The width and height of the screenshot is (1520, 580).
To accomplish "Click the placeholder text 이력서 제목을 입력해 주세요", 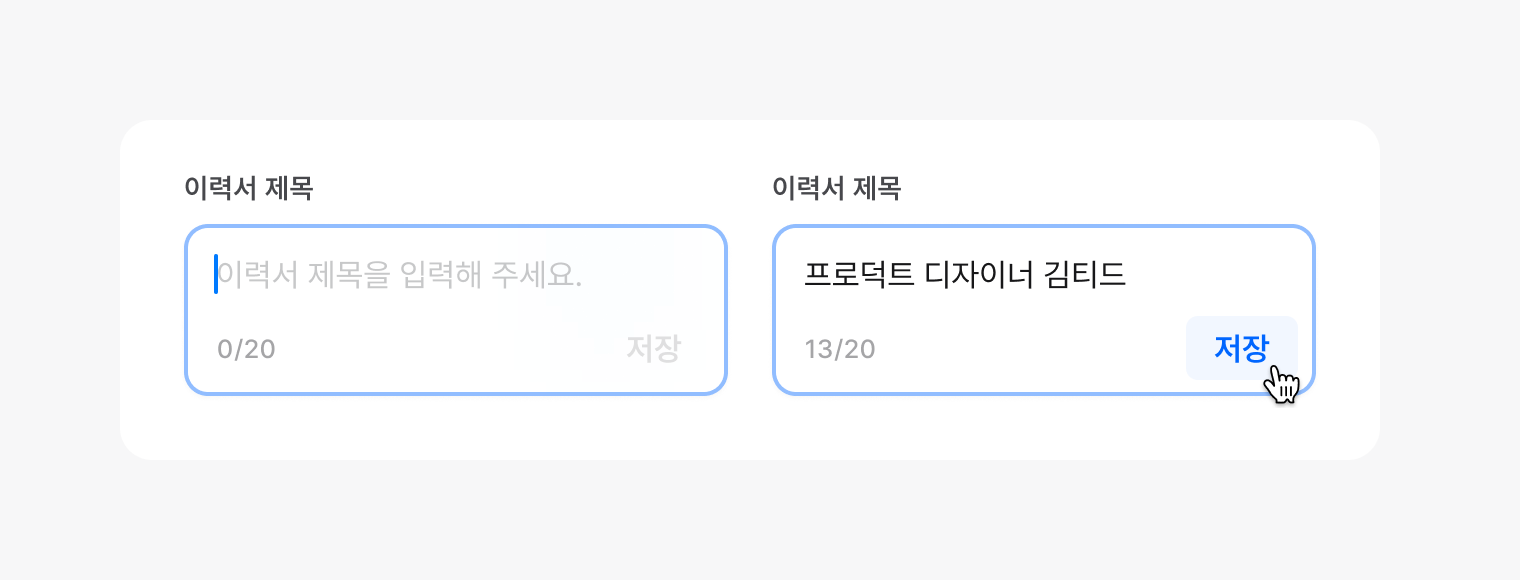I will (400, 275).
